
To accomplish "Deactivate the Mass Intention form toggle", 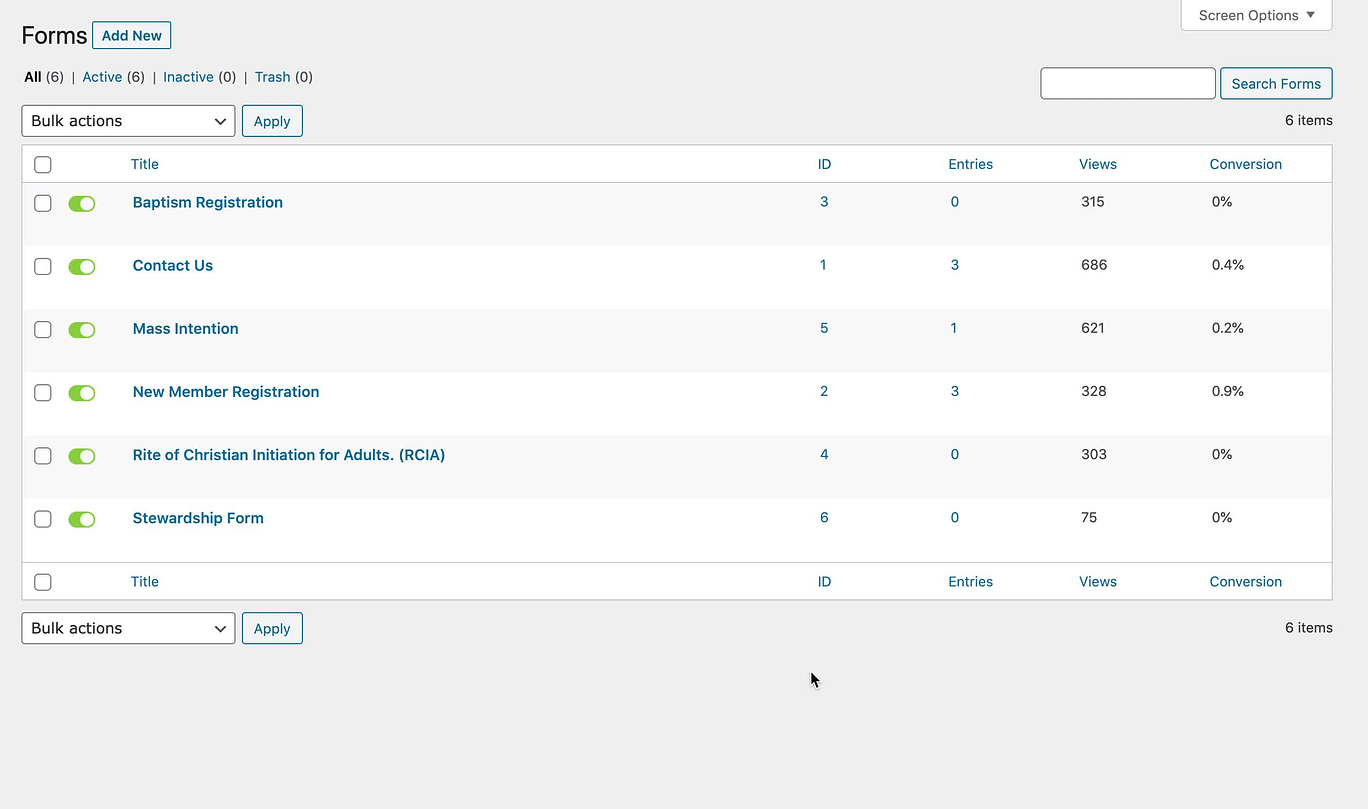I will click(x=82, y=330).
